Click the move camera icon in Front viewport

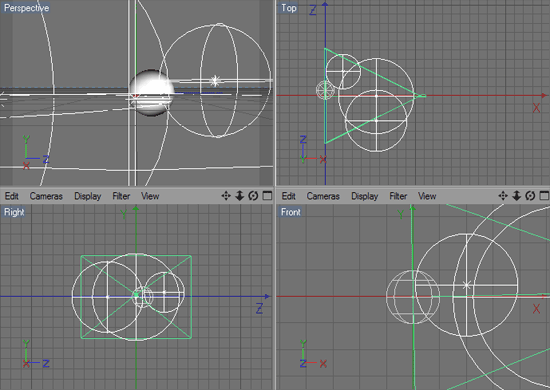coord(503,196)
